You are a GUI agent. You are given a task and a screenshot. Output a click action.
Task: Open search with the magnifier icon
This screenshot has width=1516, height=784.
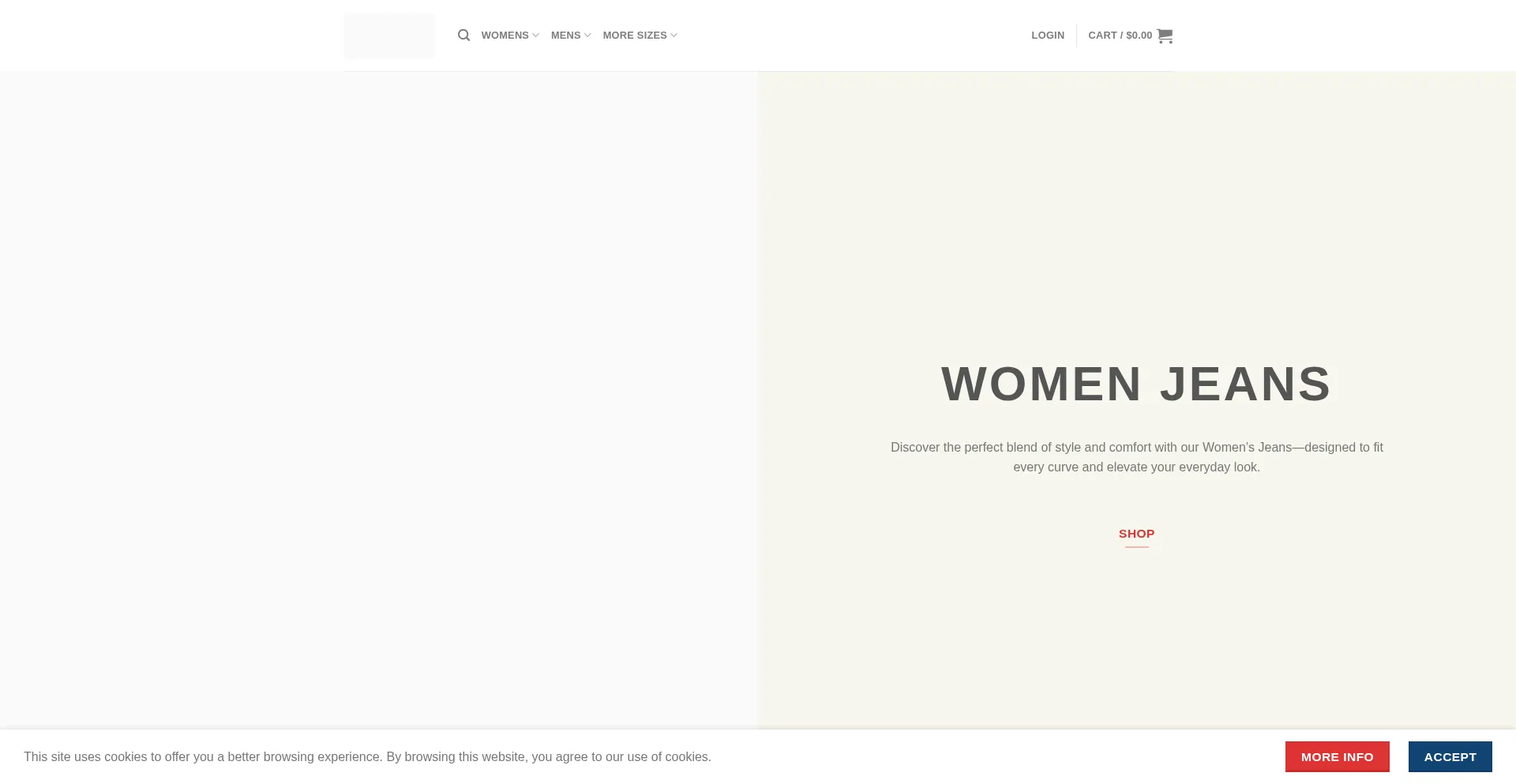tap(463, 36)
